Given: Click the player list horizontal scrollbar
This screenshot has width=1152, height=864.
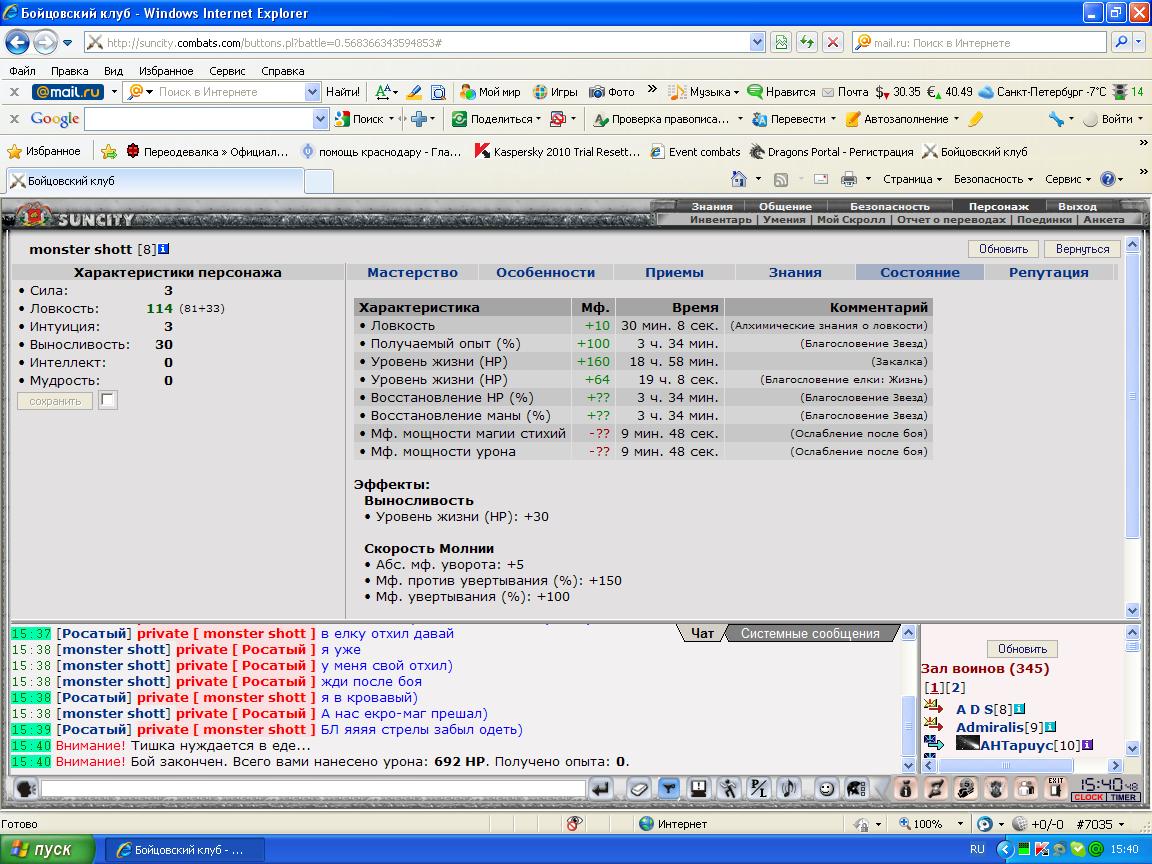Looking at the screenshot, I should point(1022,766).
